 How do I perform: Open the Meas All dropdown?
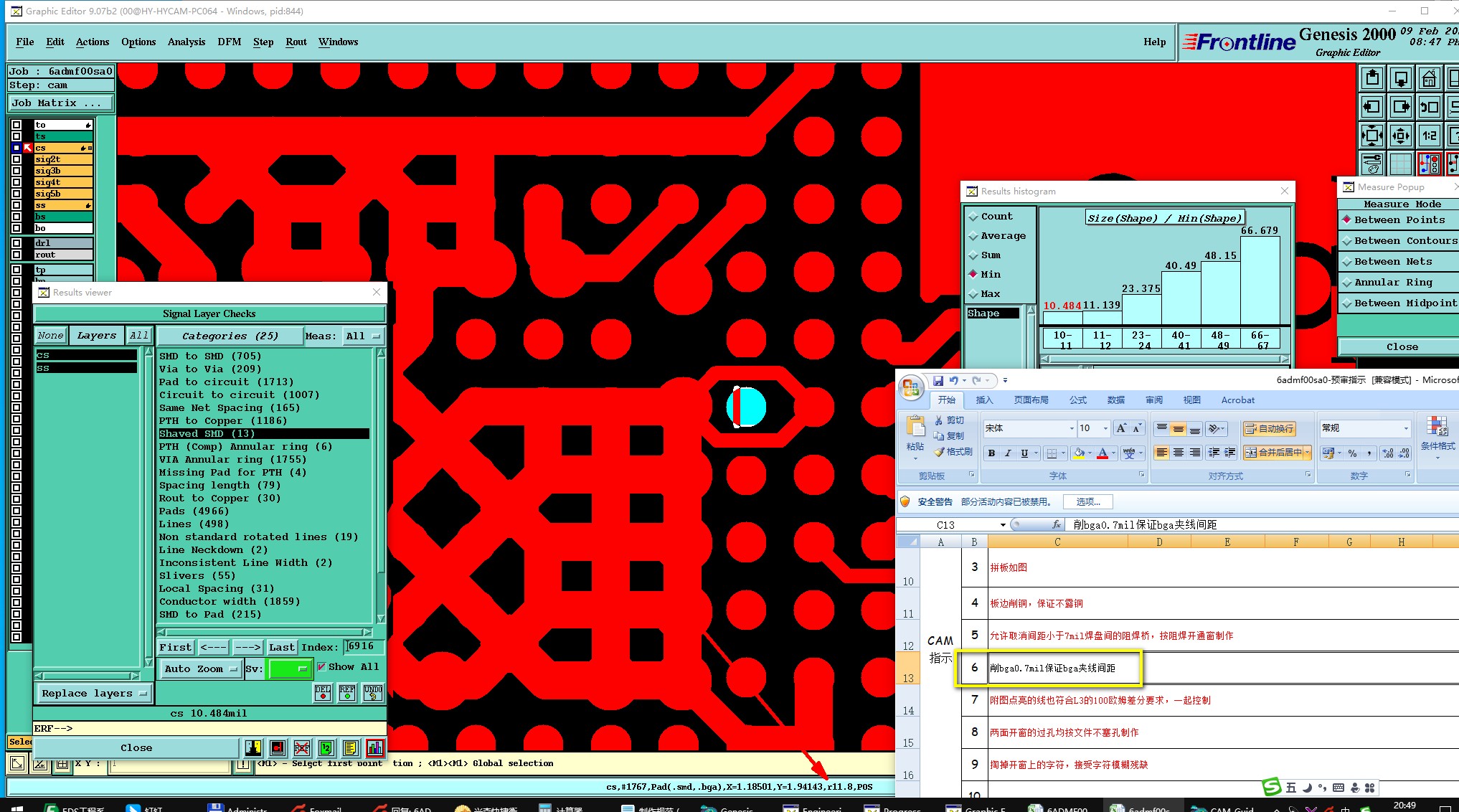[363, 336]
